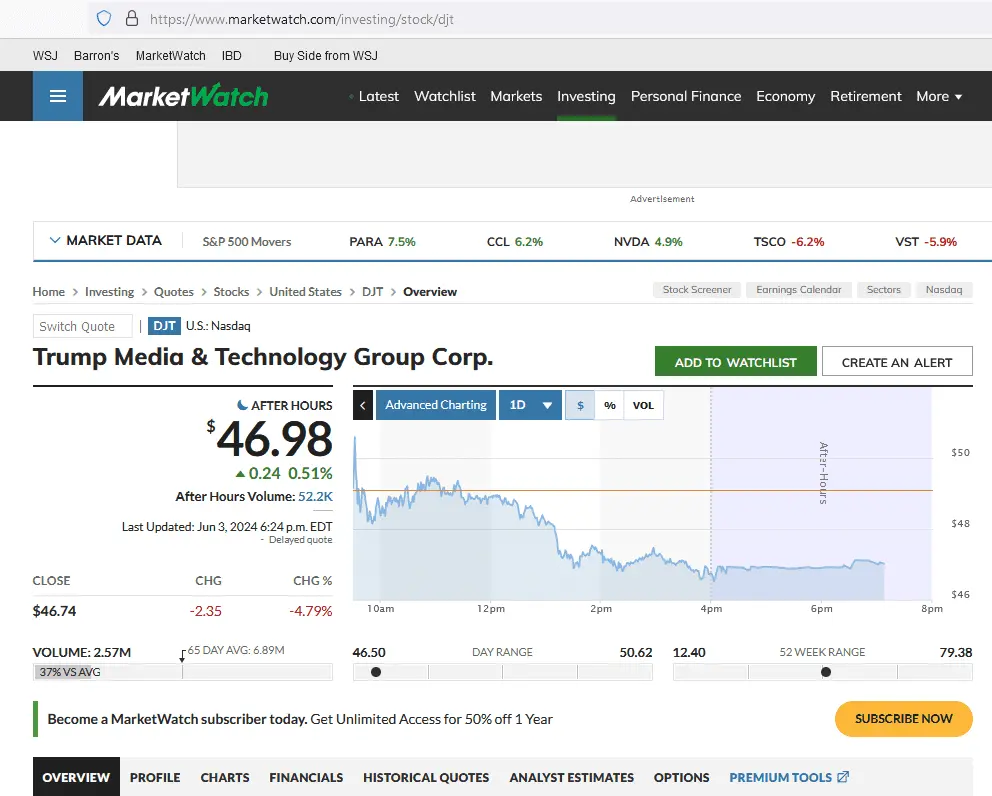Click the DJT ticker badge
Viewport: 992px width, 796px height.
click(164, 325)
